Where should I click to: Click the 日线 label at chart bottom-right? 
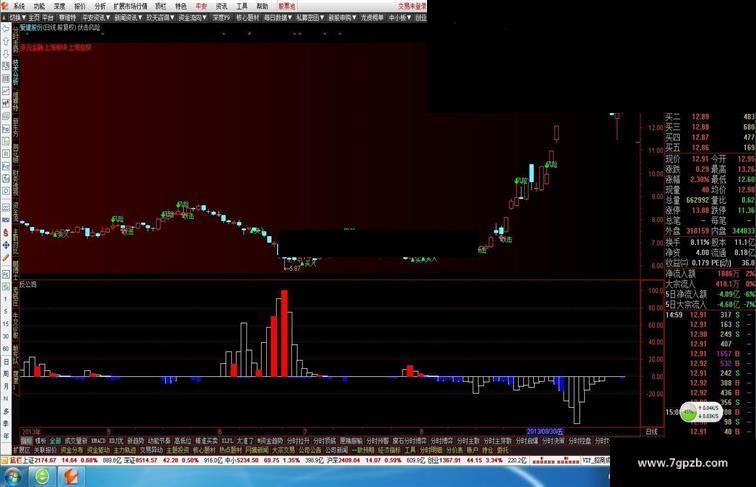click(x=651, y=432)
